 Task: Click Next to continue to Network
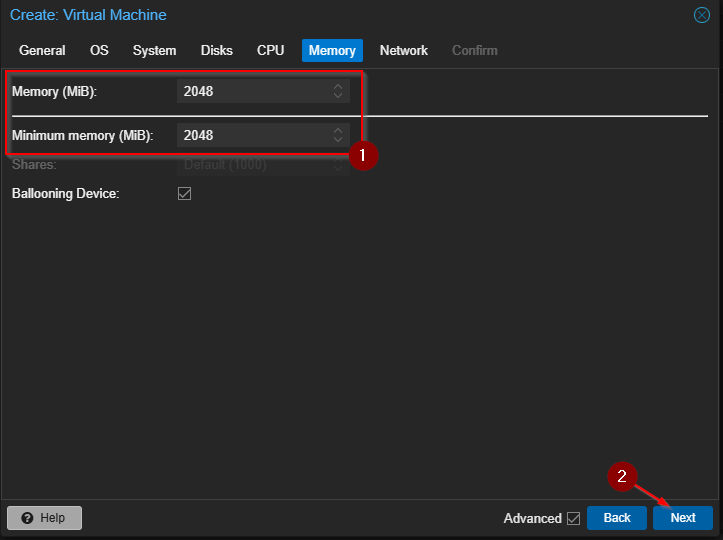coord(683,518)
